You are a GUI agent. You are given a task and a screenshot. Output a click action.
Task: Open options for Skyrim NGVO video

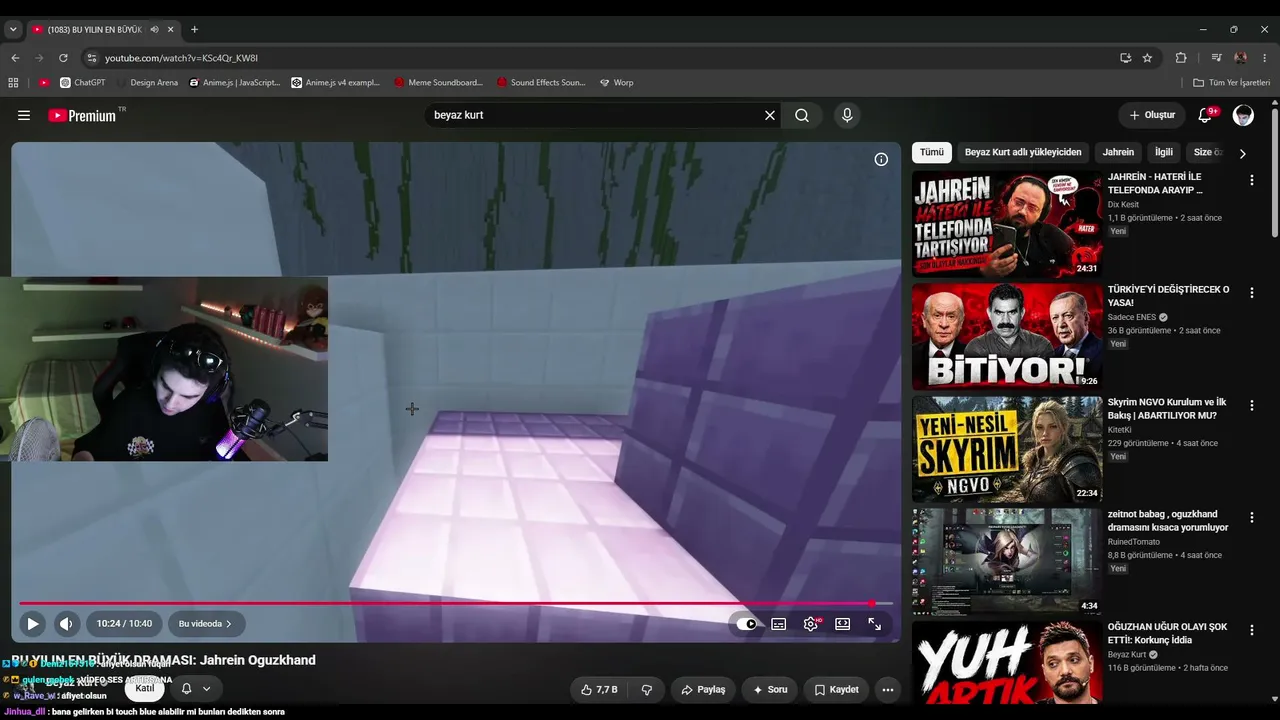click(x=1251, y=406)
